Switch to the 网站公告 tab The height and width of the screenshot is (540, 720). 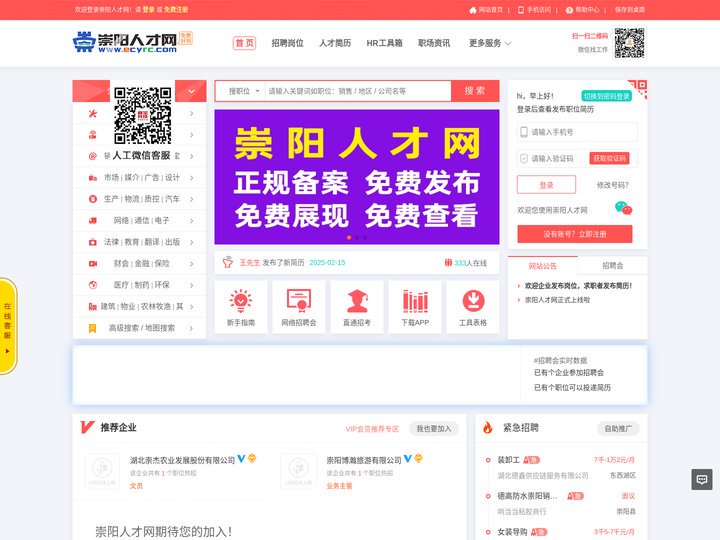click(x=542, y=265)
